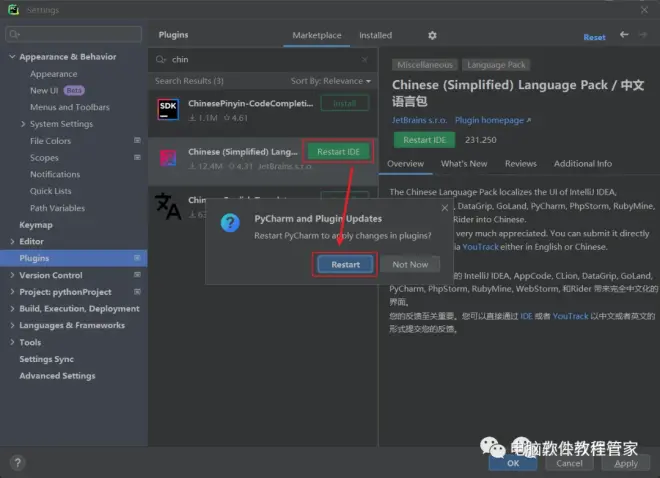Click the magnifier in plugin search field

point(161,60)
